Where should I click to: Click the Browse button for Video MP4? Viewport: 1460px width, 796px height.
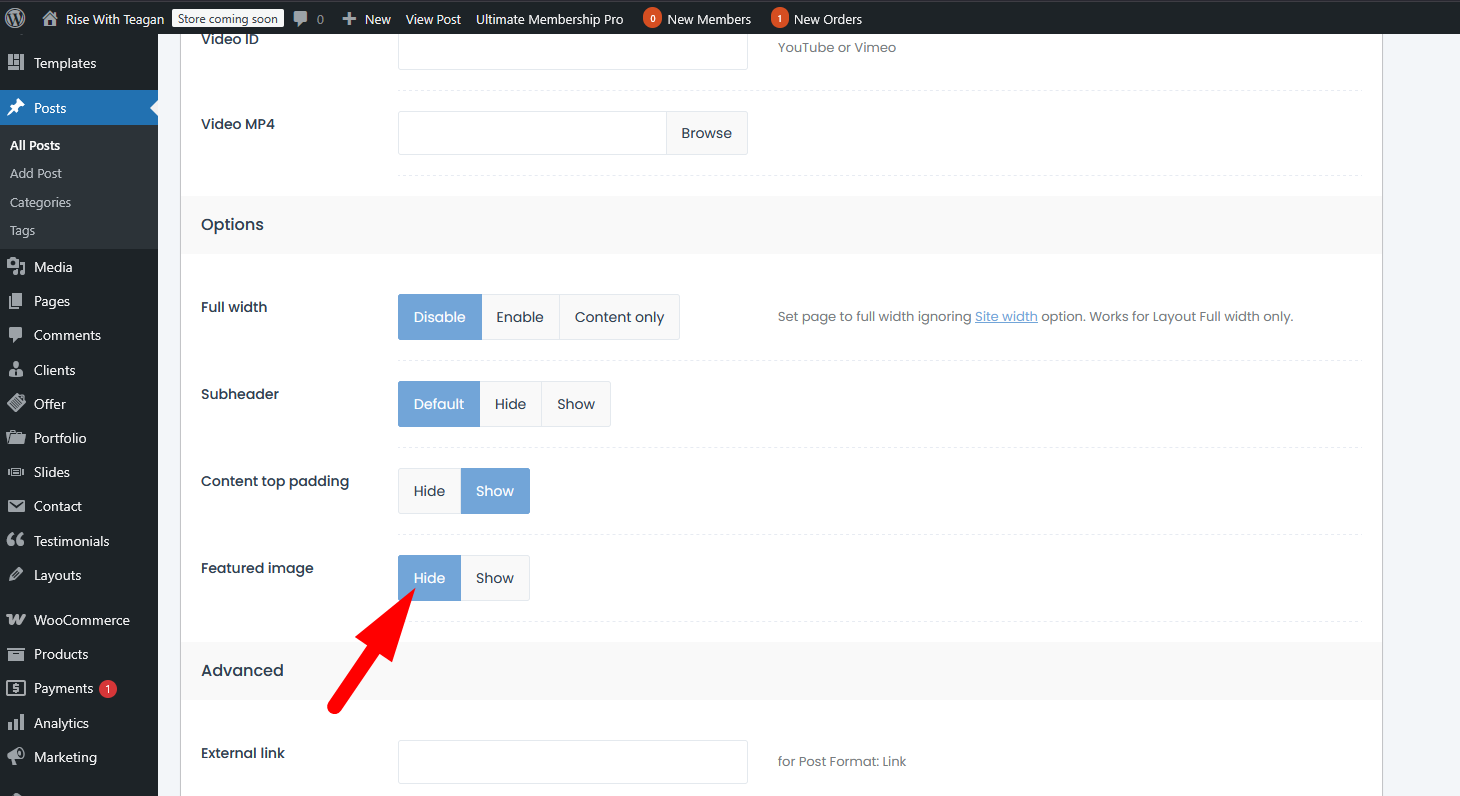pyautogui.click(x=706, y=133)
